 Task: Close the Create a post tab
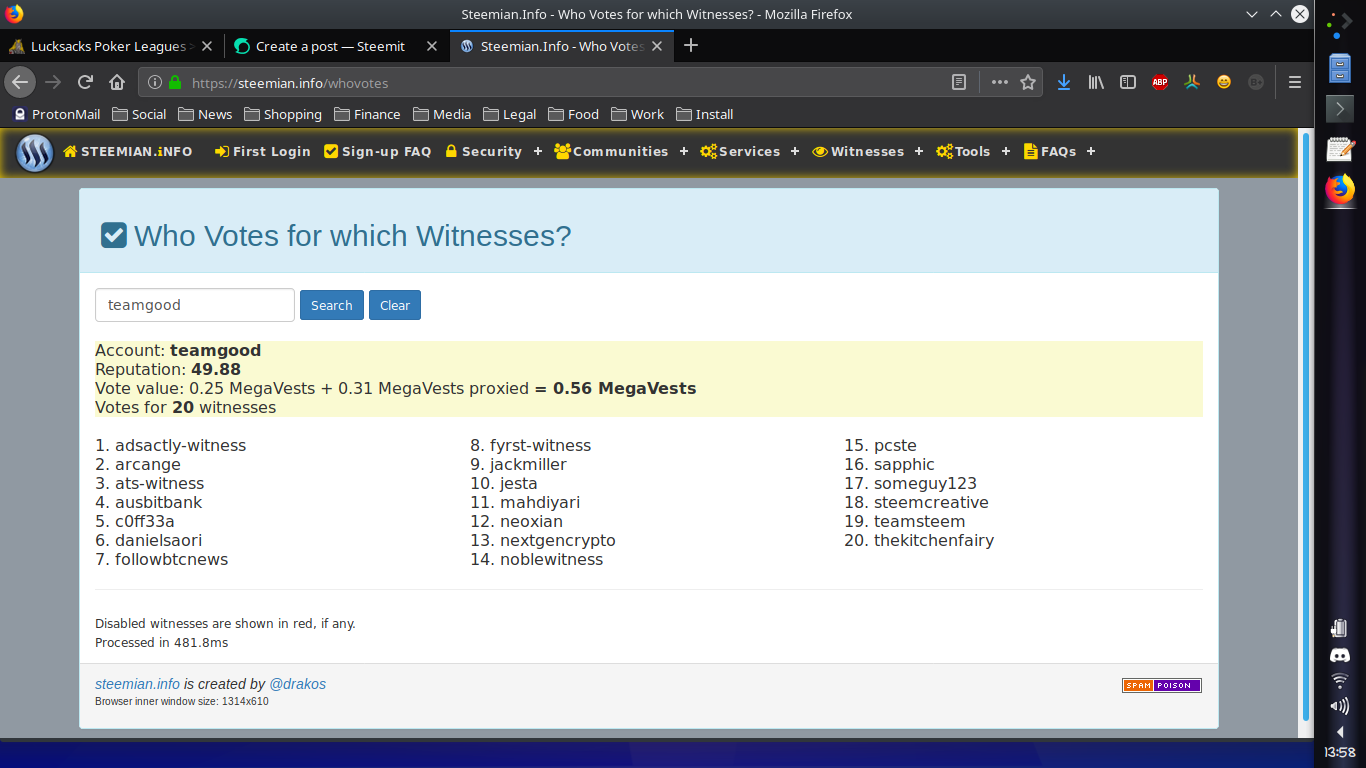click(x=432, y=46)
